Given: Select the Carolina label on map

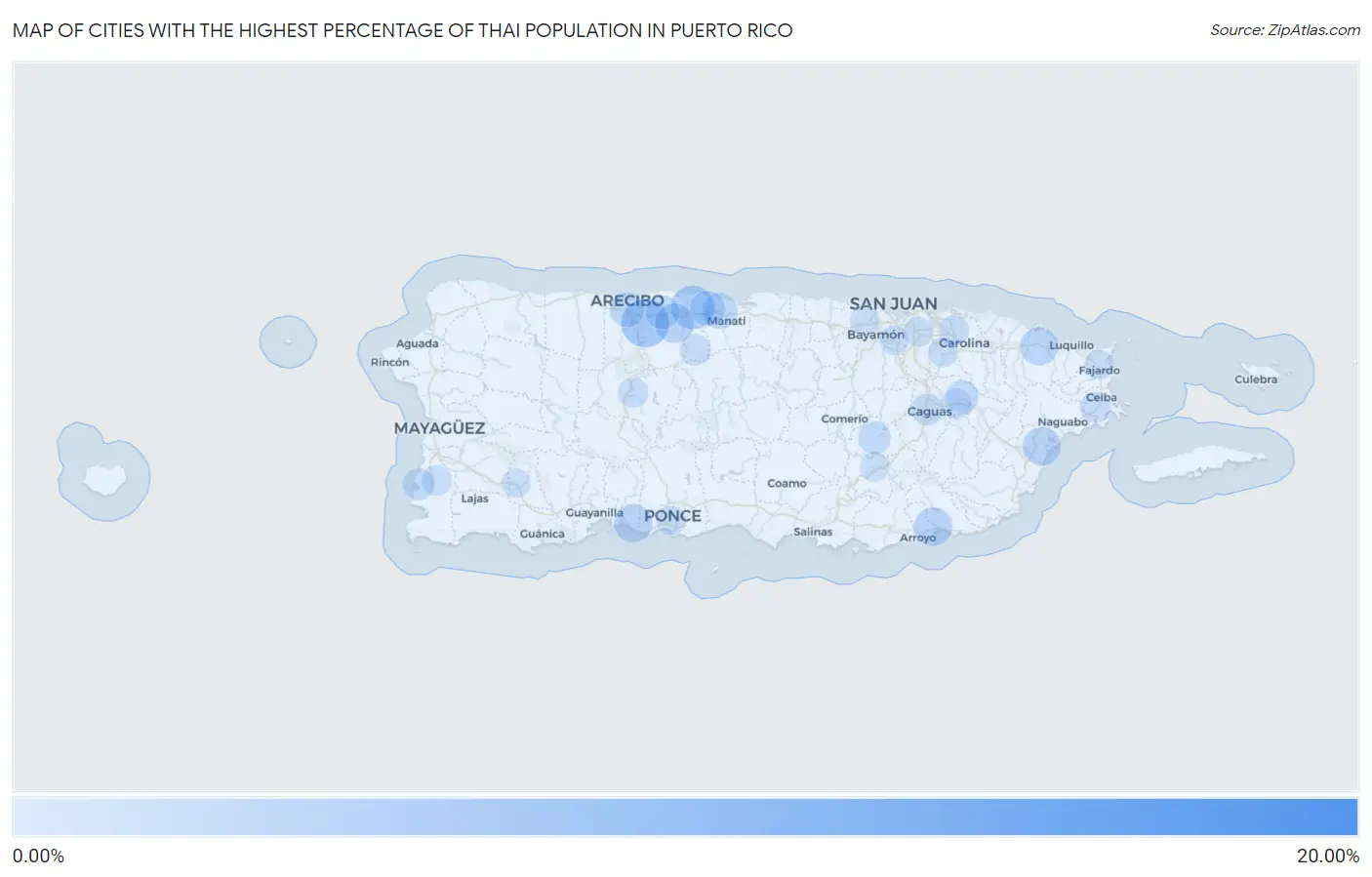Looking at the screenshot, I should point(964,343).
